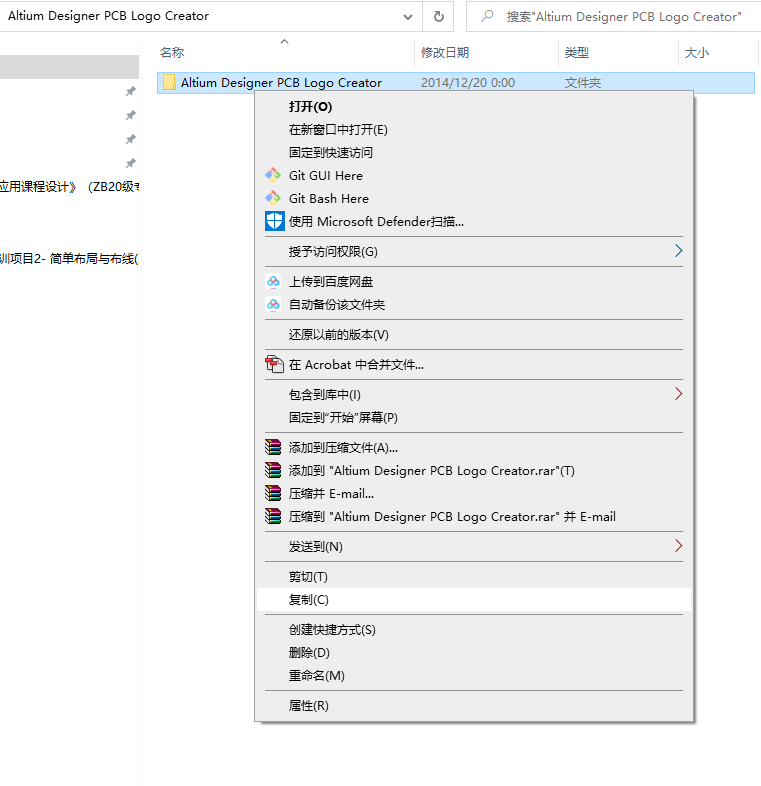
Task: Click WinRAR icon beside 添加到压缩文件(A)
Action: [273, 448]
